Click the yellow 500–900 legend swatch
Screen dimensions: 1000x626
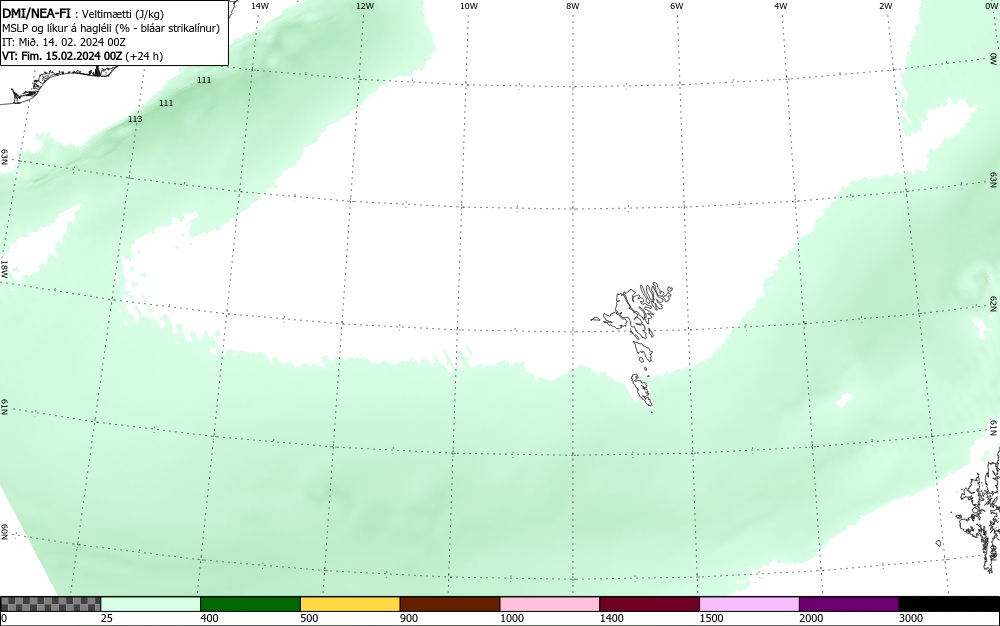[x=350, y=604]
